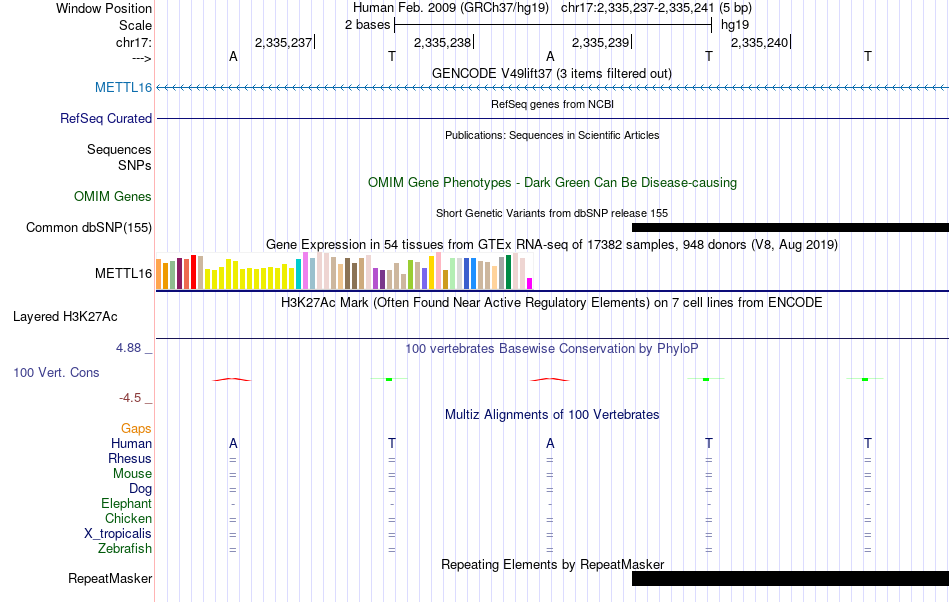Click the 100 Vert. Cons label

56,372
